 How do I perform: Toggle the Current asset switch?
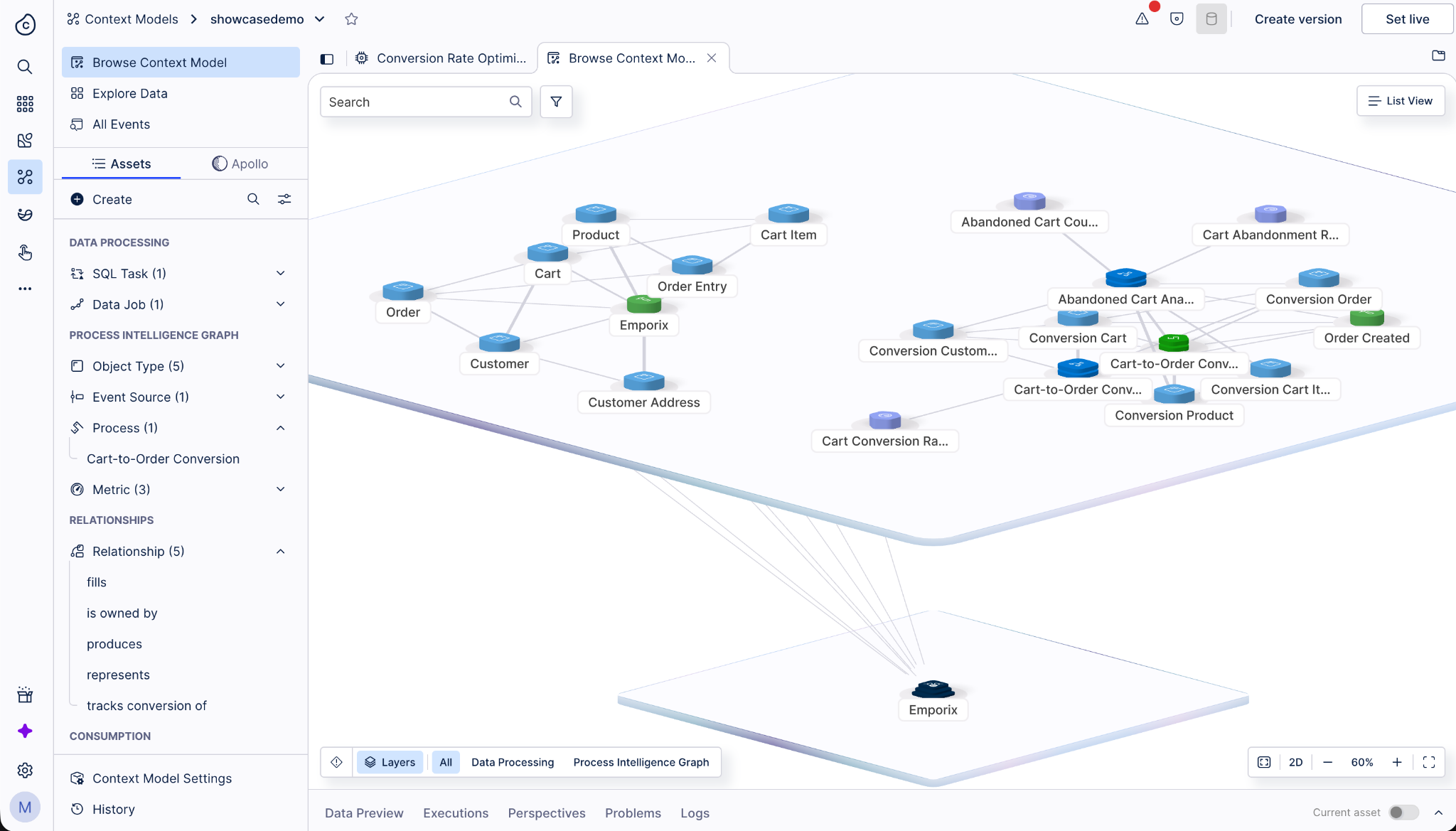(1403, 813)
